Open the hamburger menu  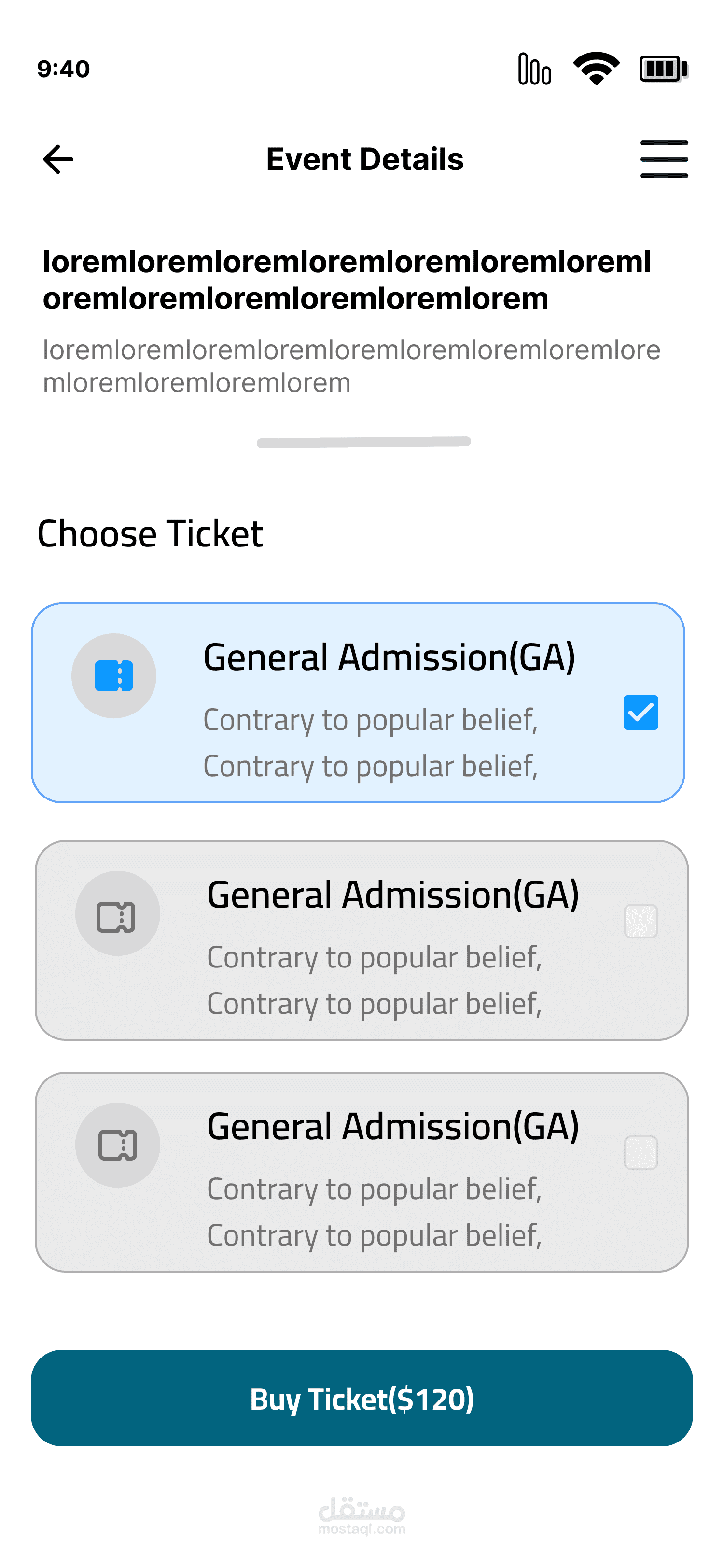664,159
